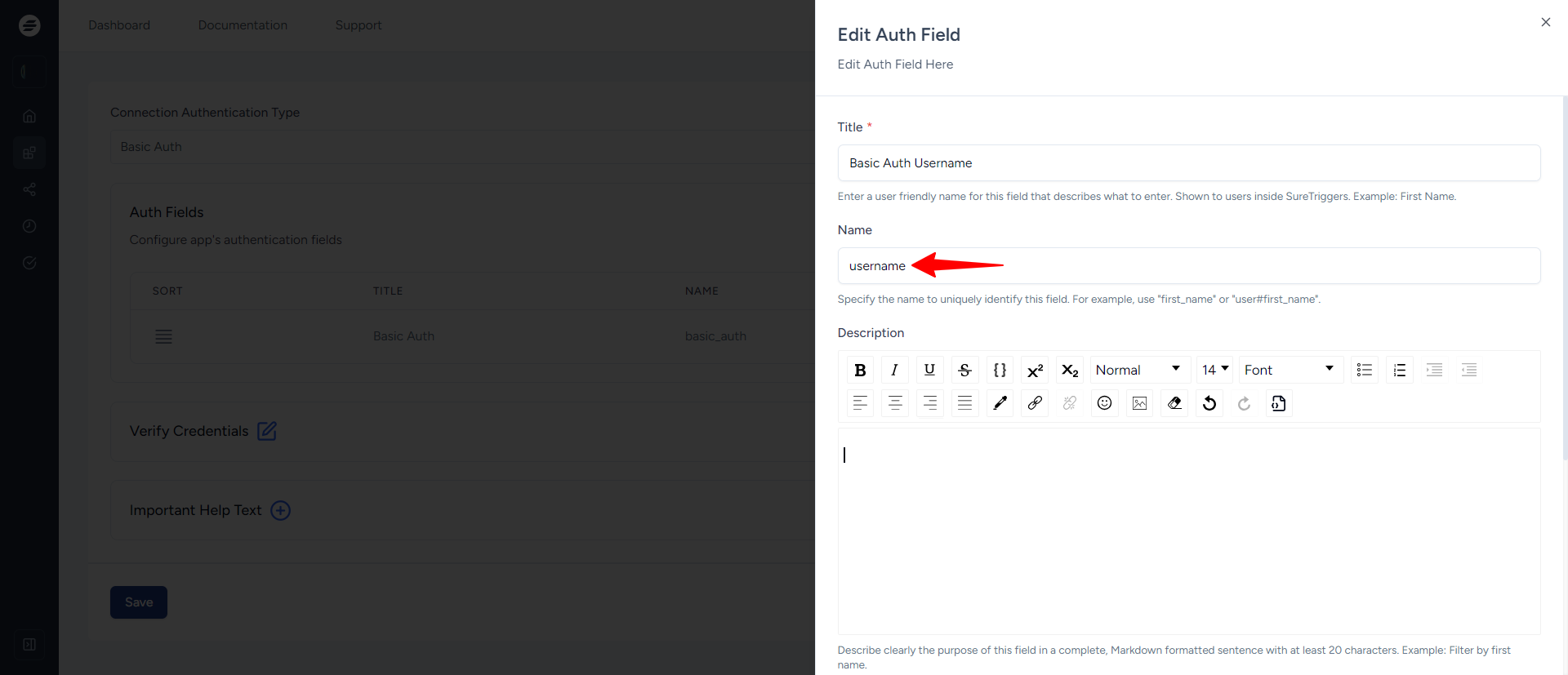The width and height of the screenshot is (1568, 675).
Task: Close the Edit Auth Field panel
Action: click(x=1545, y=22)
